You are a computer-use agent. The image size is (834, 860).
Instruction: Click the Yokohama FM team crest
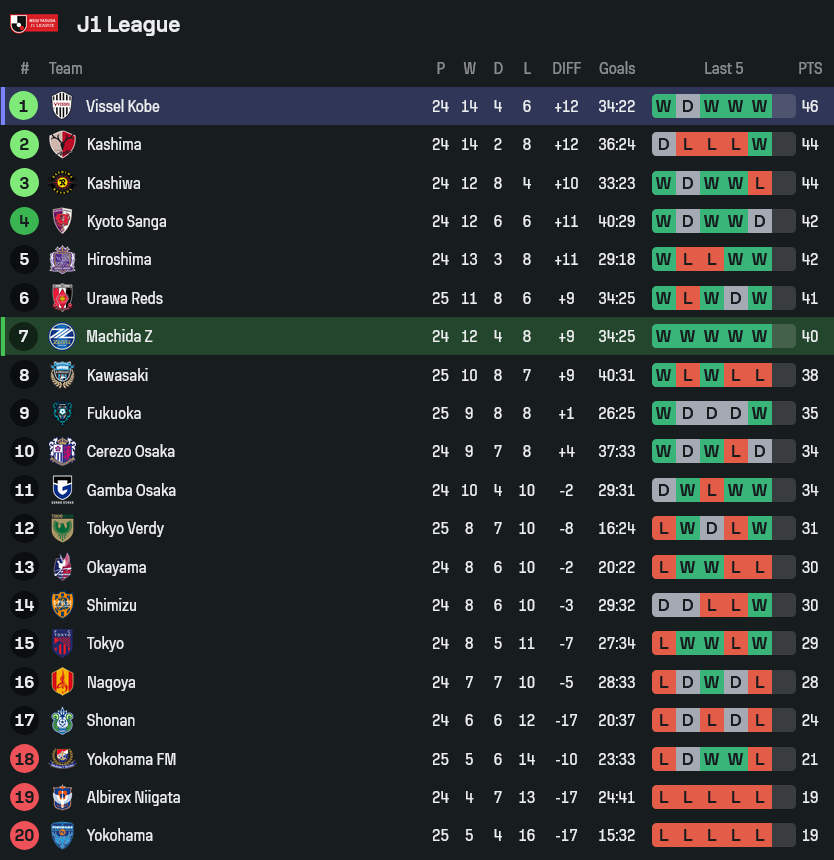(x=62, y=759)
